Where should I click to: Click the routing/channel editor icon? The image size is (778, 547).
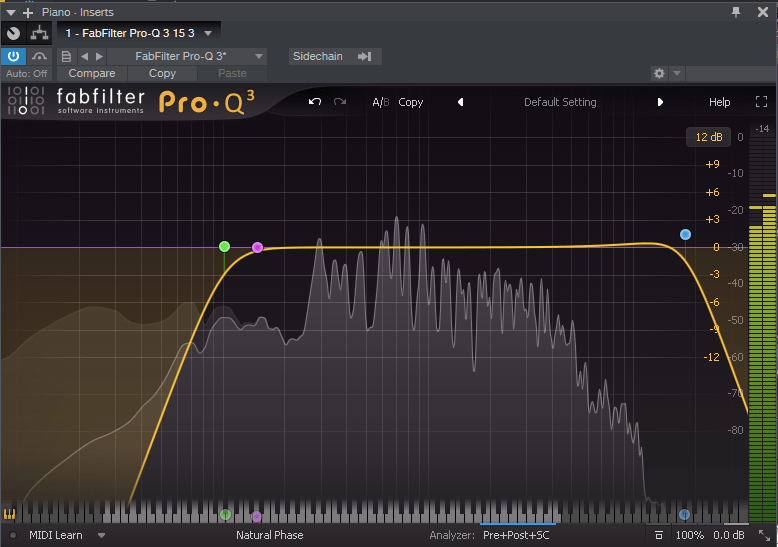(x=40, y=33)
